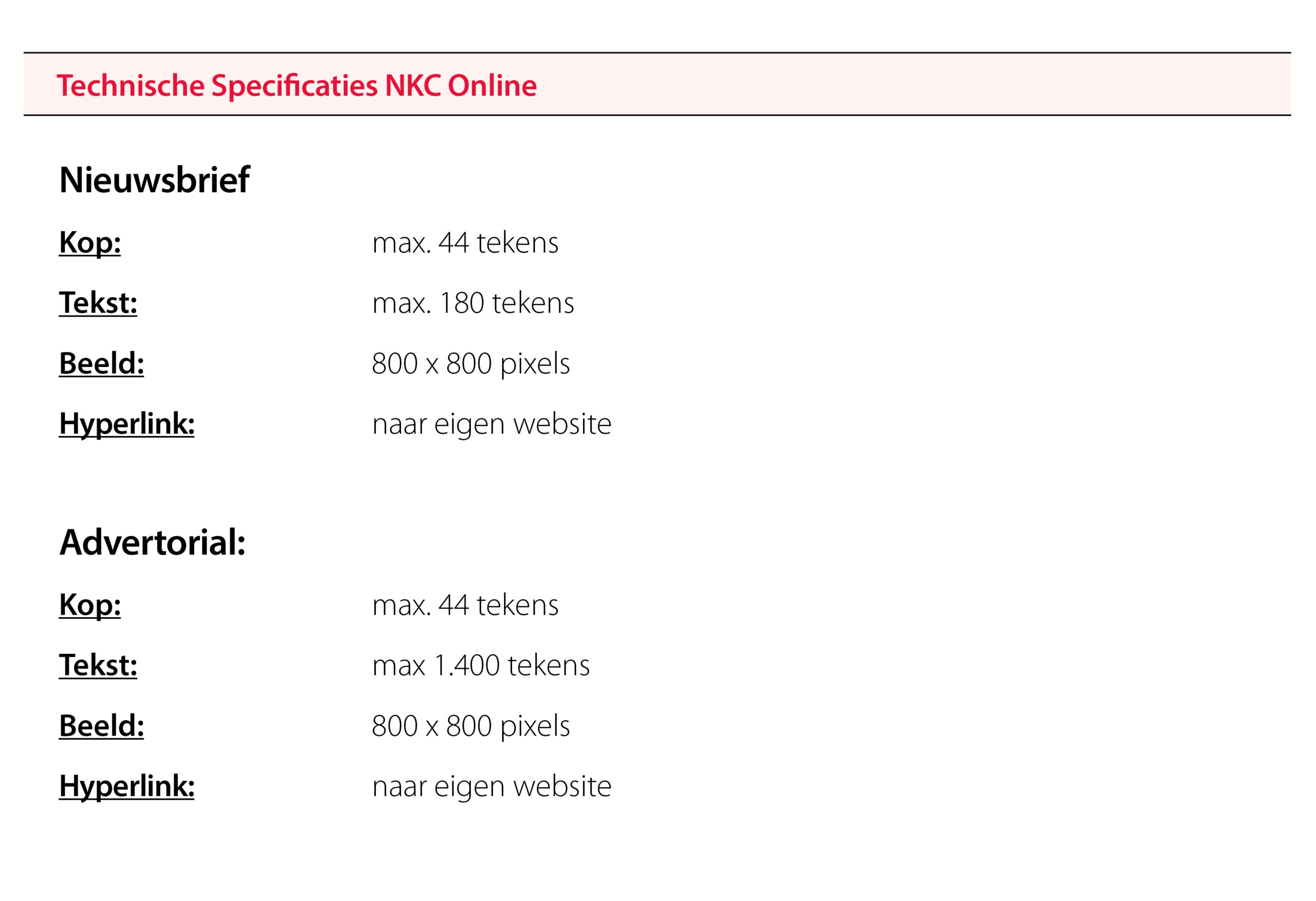Click the underlined 'Beeld:' label under Advertorial
This screenshot has height=901, width=1316.
point(101,725)
